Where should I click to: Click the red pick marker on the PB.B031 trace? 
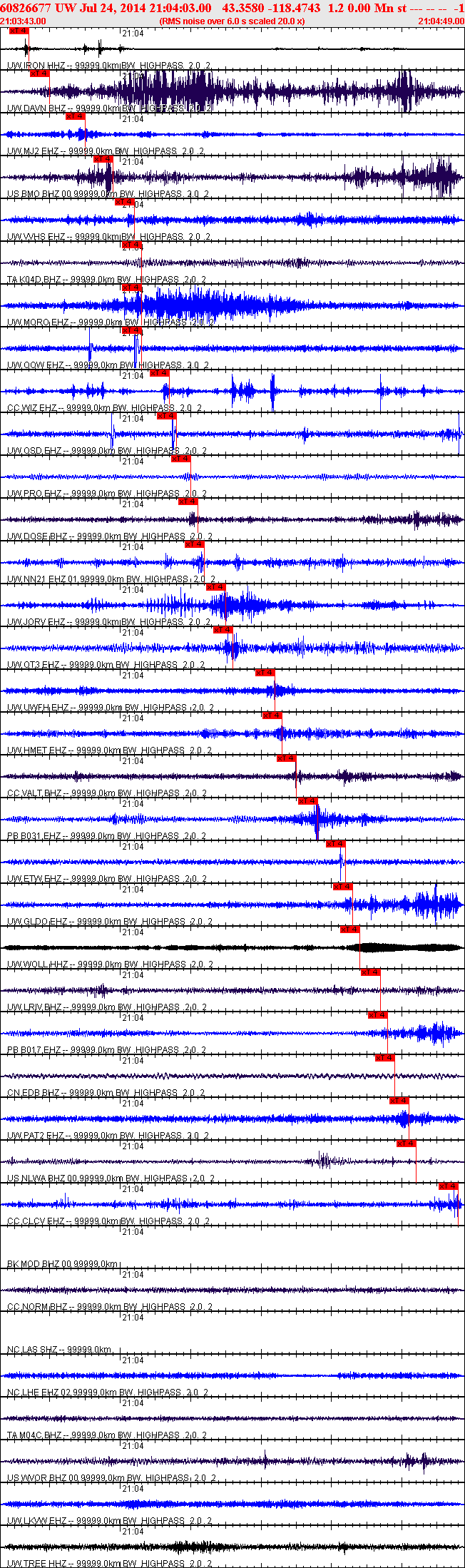coord(308,801)
